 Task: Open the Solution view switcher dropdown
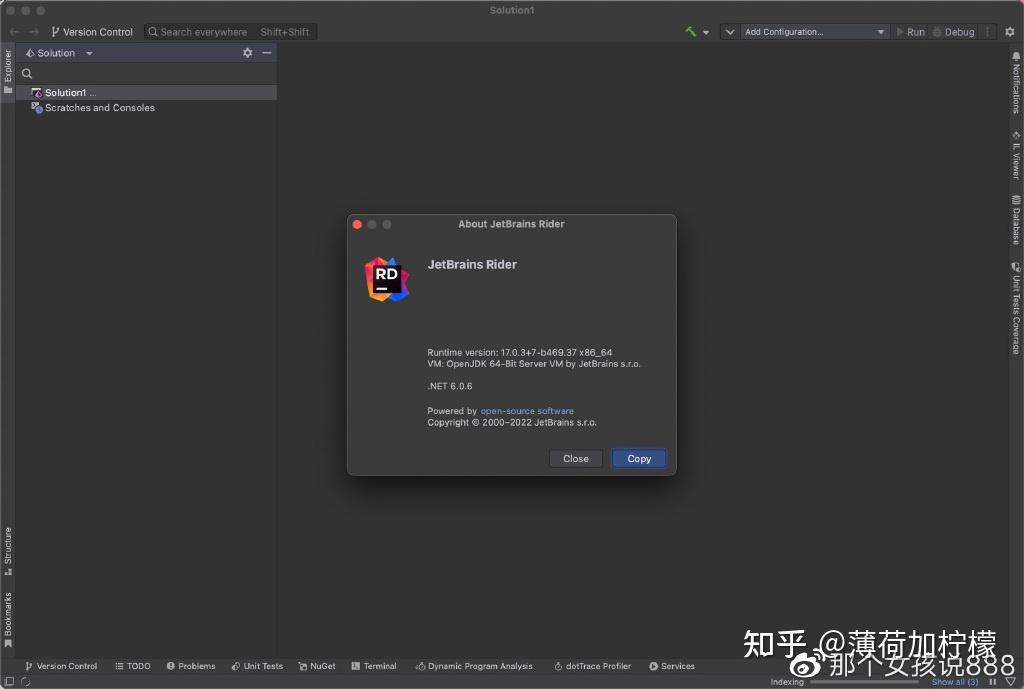point(88,52)
